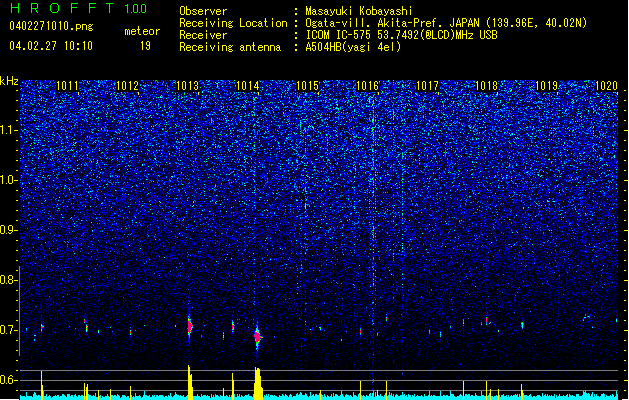Click the 1017 time axis label
The width and height of the screenshot is (629, 400).
pyautogui.click(x=428, y=86)
